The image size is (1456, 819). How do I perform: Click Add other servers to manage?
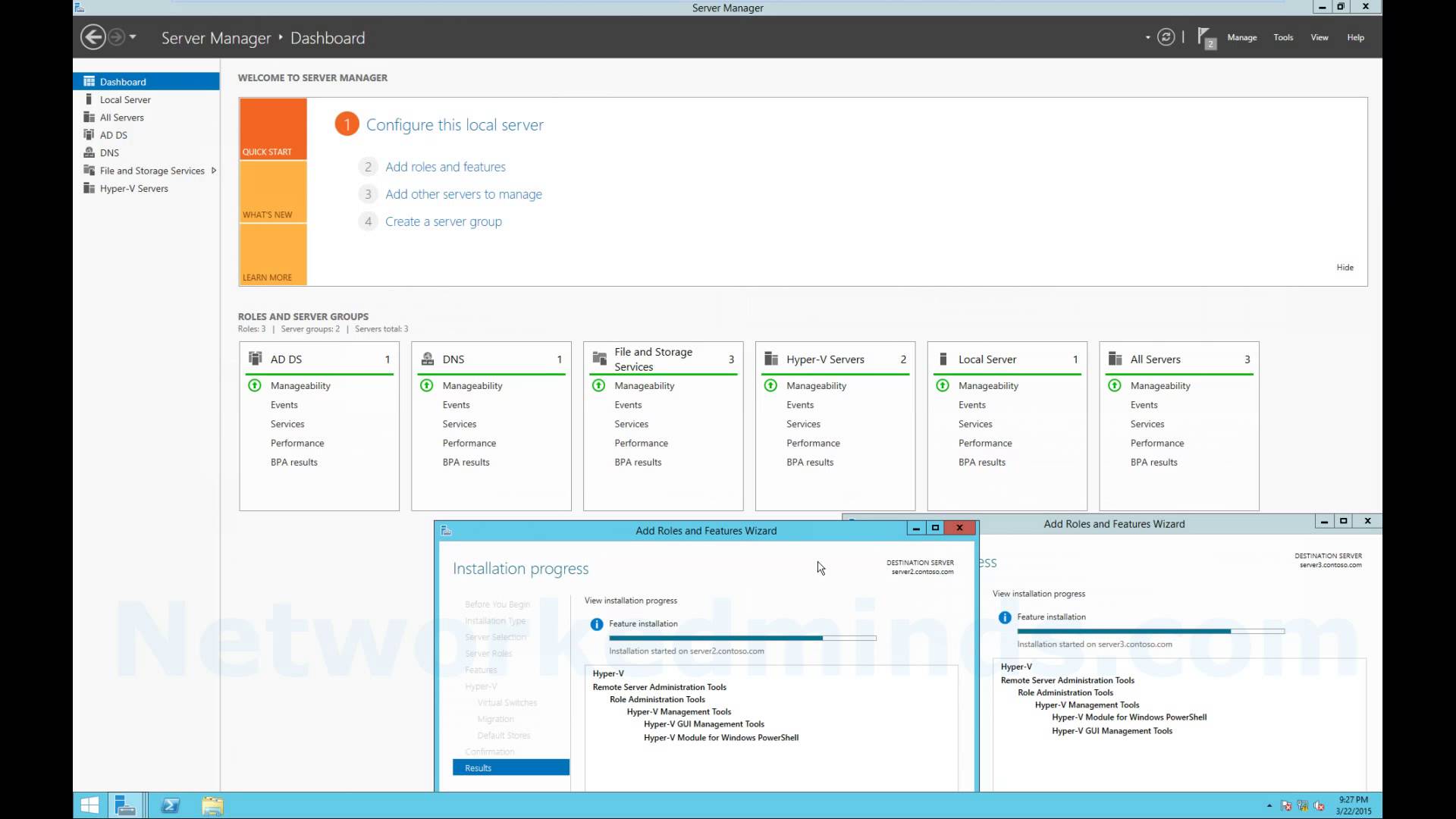tap(463, 194)
